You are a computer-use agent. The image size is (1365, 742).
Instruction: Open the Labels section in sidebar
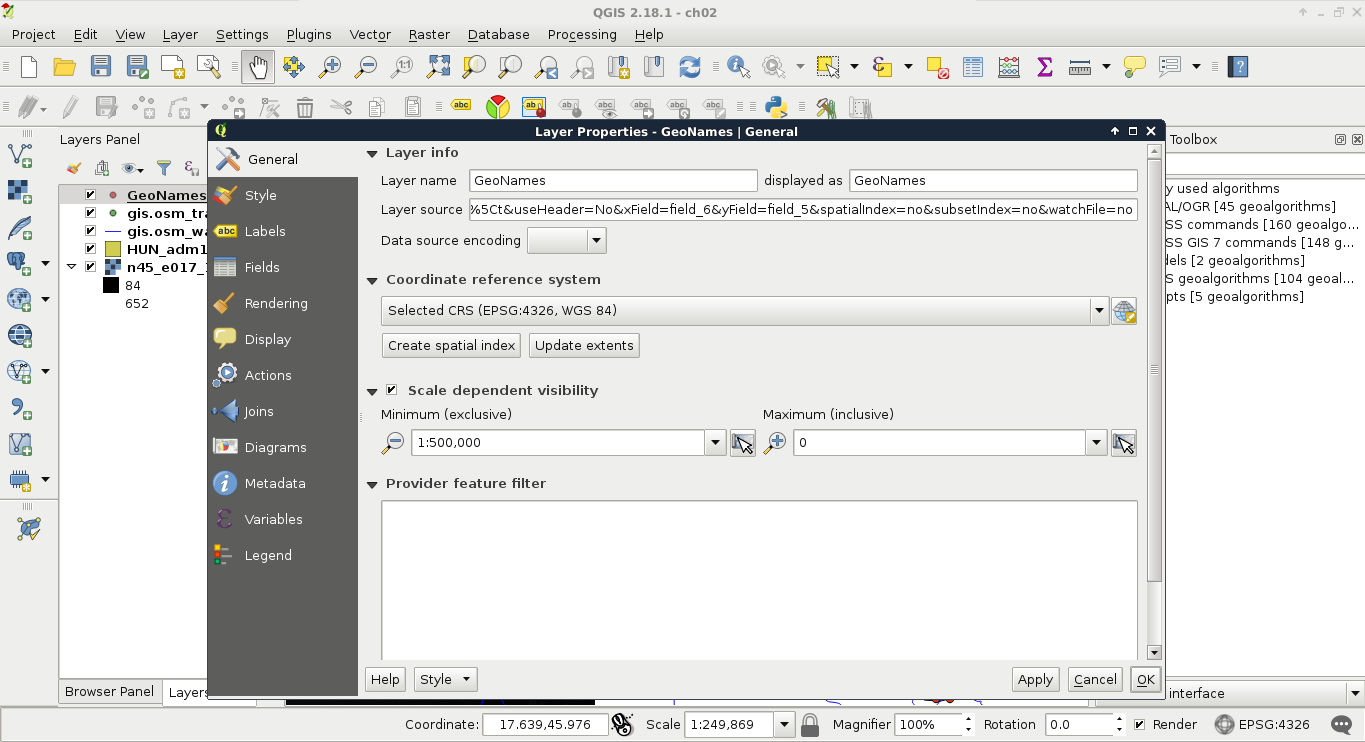[x=264, y=231]
